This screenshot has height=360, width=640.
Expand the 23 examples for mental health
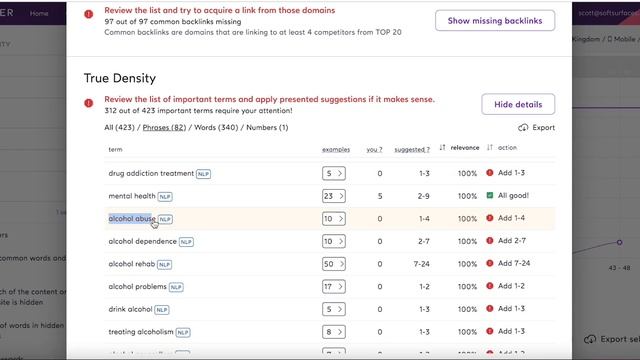coord(333,196)
